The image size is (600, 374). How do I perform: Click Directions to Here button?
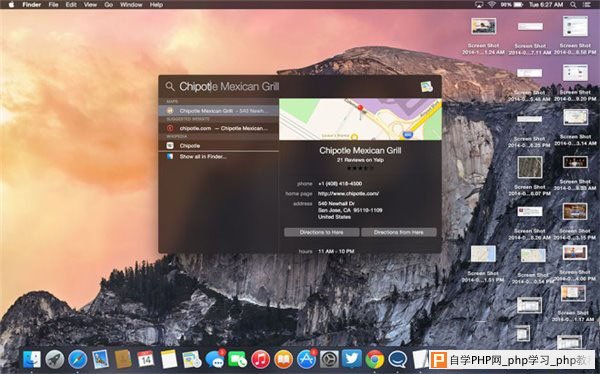pos(321,232)
